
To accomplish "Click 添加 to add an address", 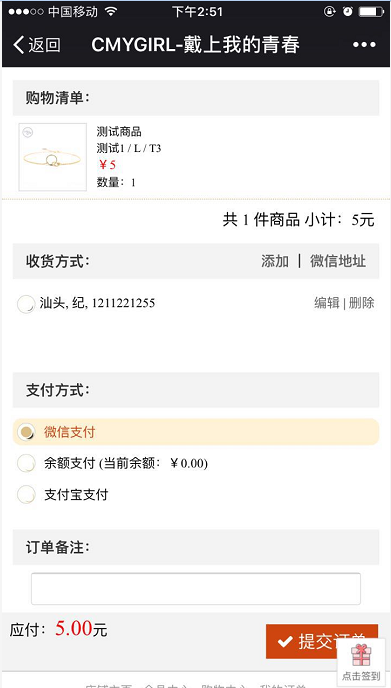I will click(x=275, y=261).
